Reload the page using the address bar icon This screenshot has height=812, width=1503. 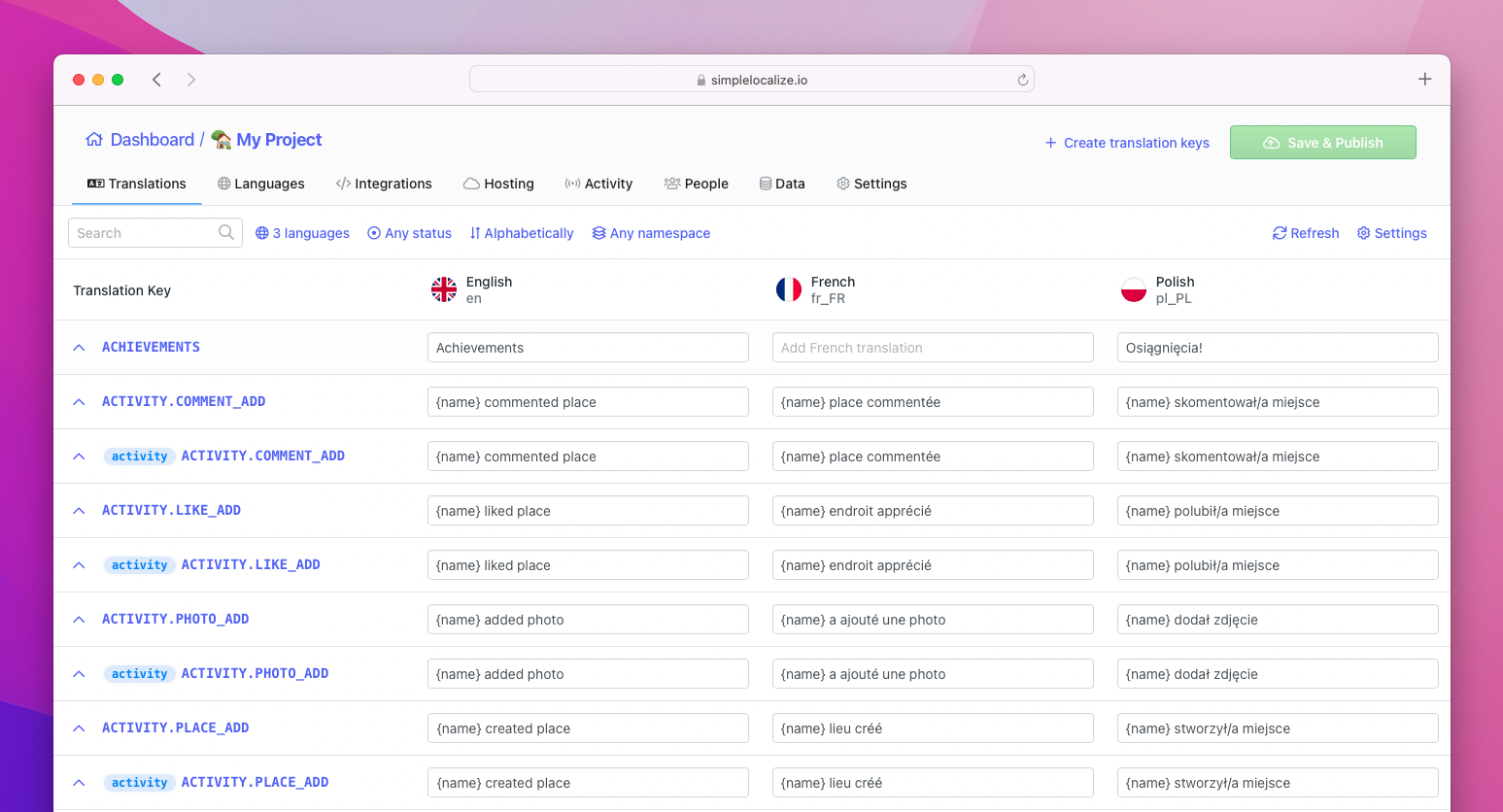[x=1022, y=80]
